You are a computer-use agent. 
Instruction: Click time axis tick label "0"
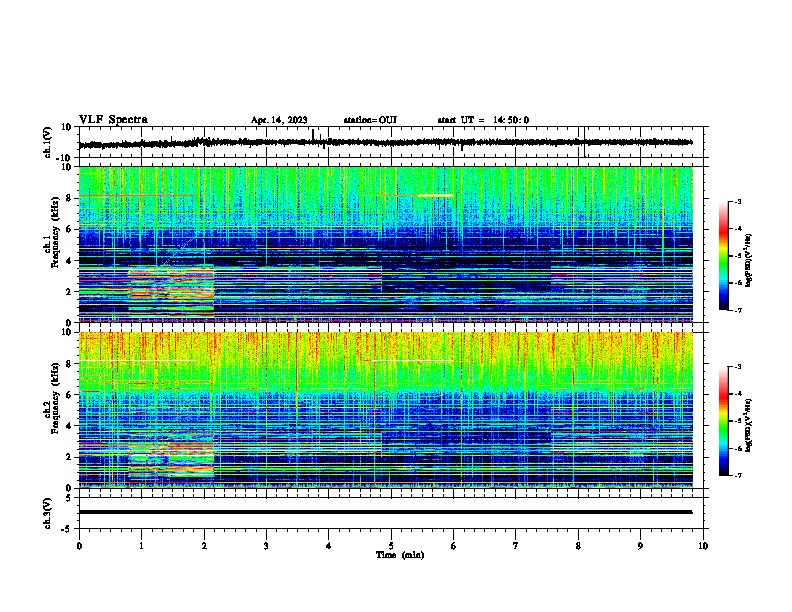click(79, 546)
